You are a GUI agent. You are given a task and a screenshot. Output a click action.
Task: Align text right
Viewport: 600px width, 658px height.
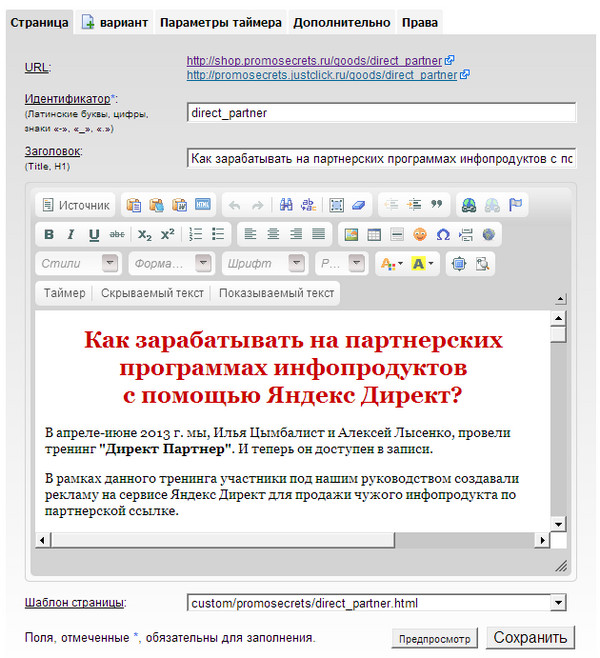click(296, 234)
